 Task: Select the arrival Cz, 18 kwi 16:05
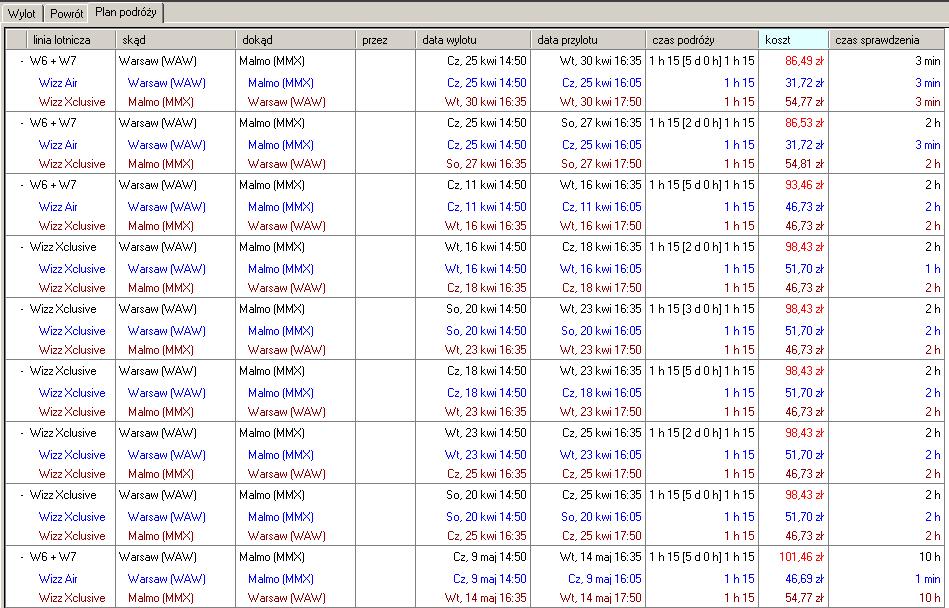(602, 393)
